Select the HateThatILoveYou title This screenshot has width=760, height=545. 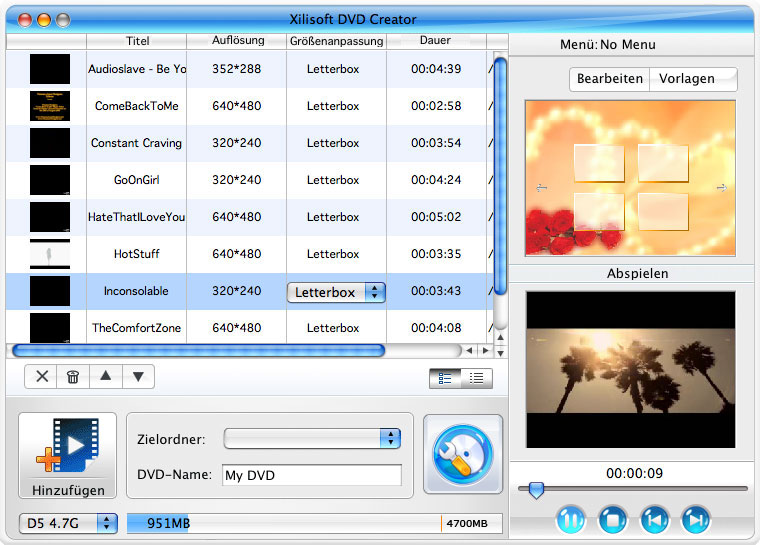(x=137, y=217)
